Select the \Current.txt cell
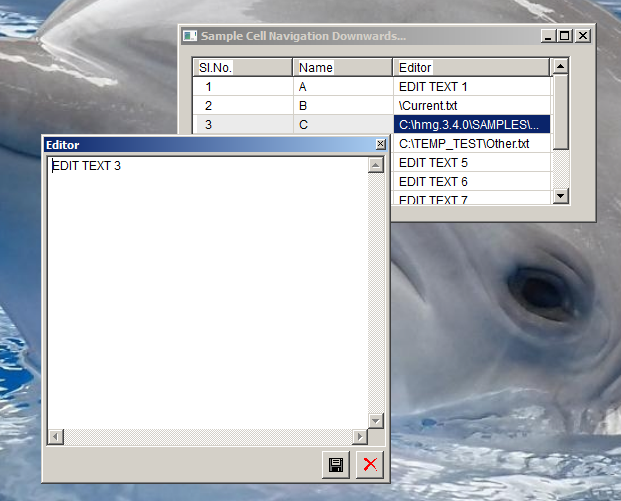The height and width of the screenshot is (501, 621). coord(472,105)
